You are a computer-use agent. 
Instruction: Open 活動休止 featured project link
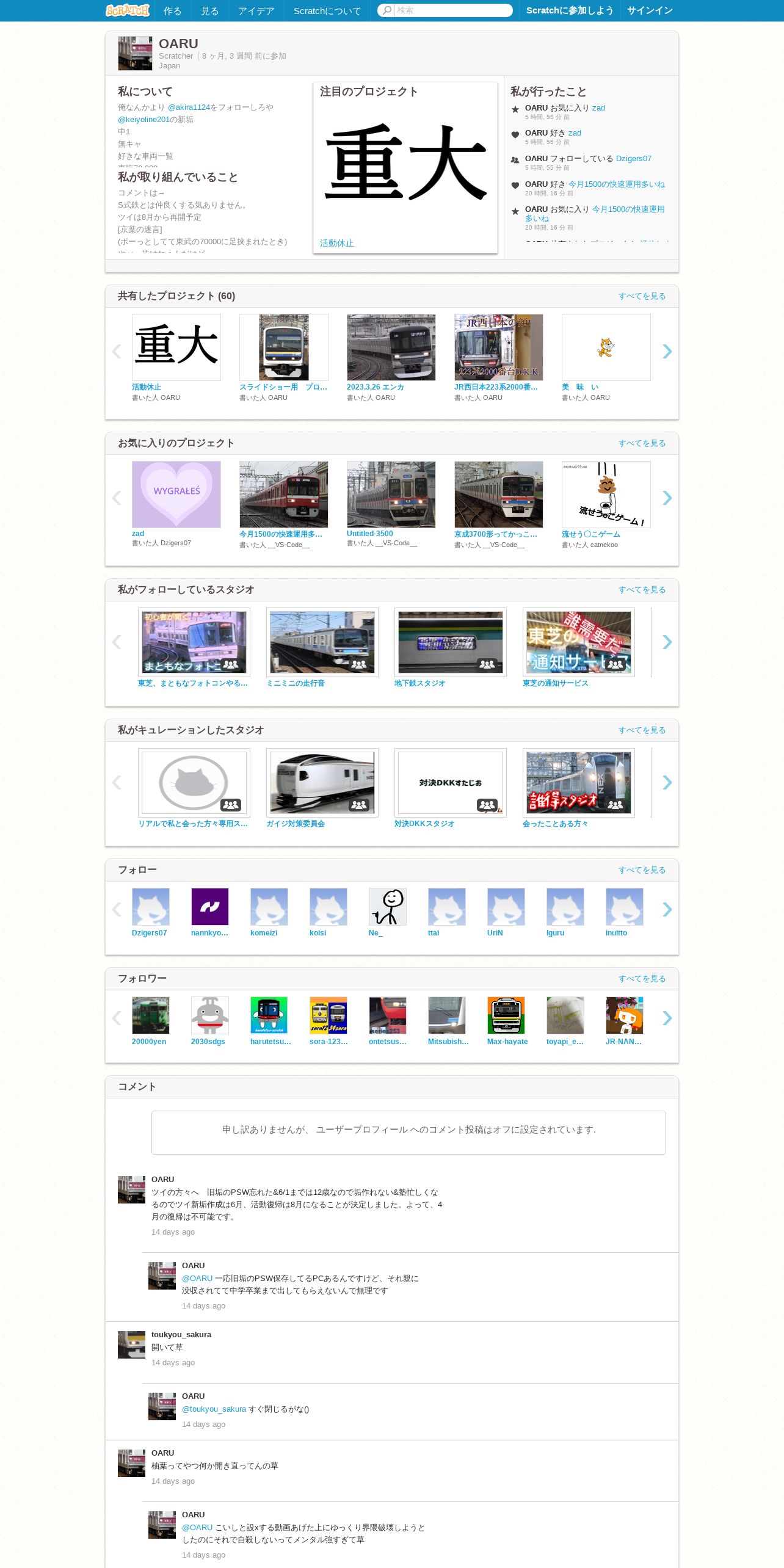click(336, 243)
